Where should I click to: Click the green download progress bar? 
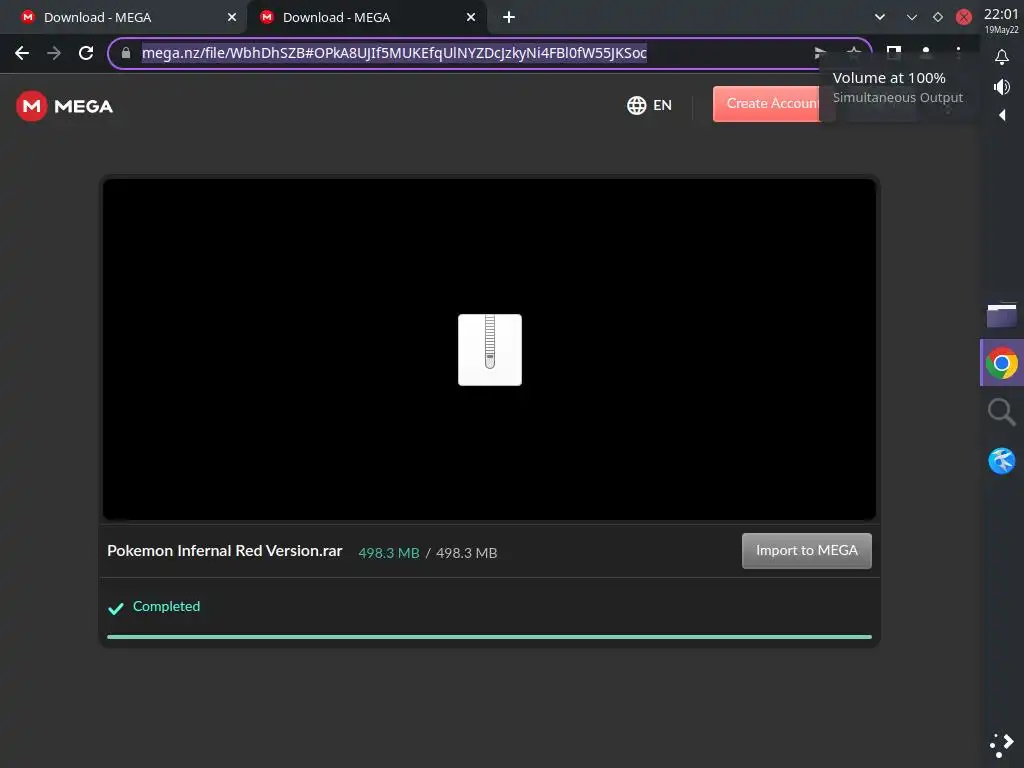pos(489,637)
